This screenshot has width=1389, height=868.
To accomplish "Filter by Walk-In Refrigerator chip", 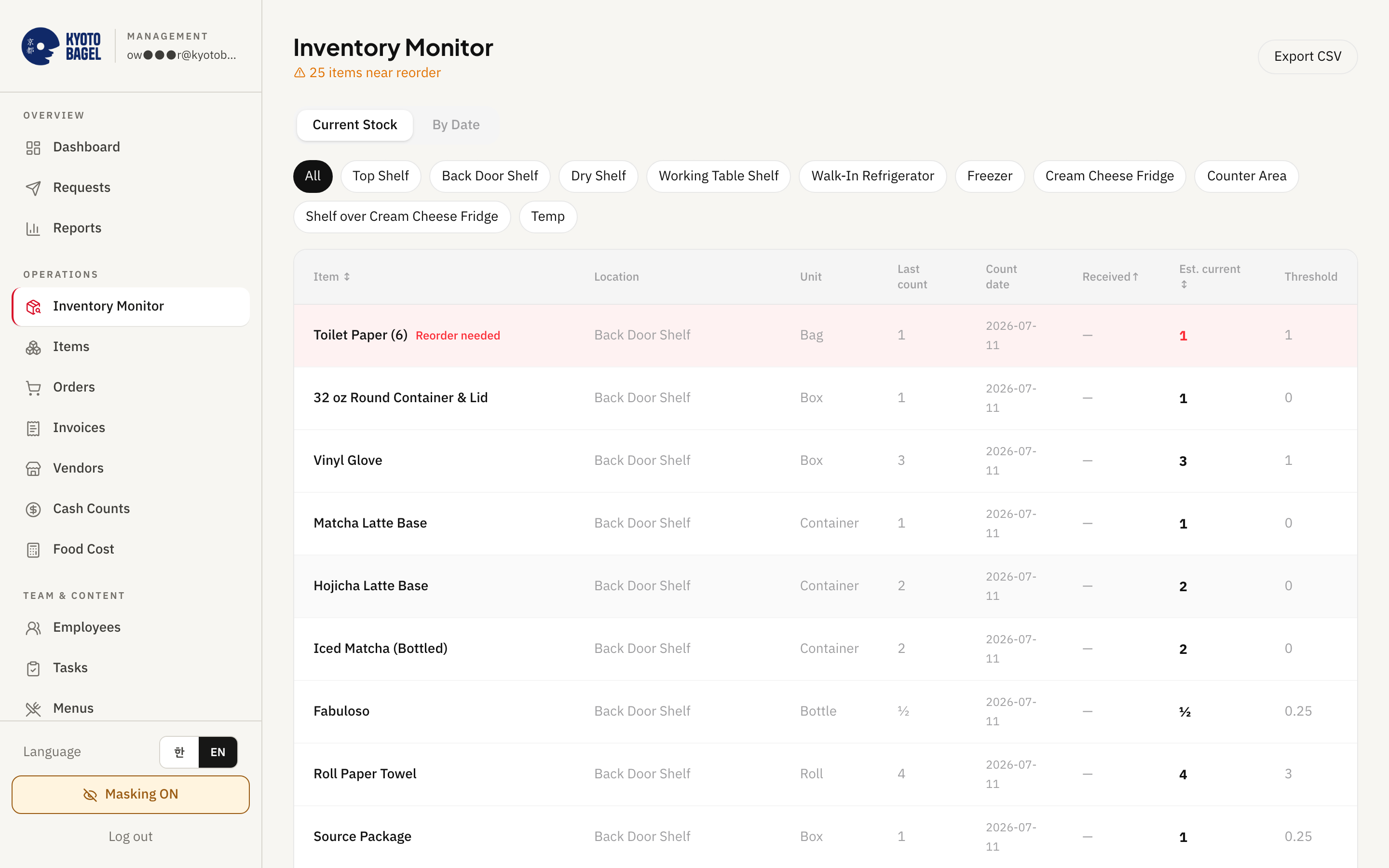I will [x=872, y=176].
